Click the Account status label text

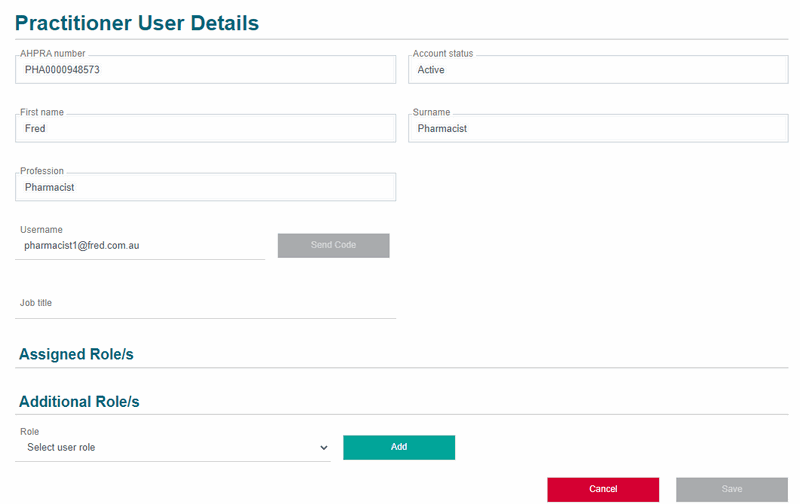pos(443,53)
